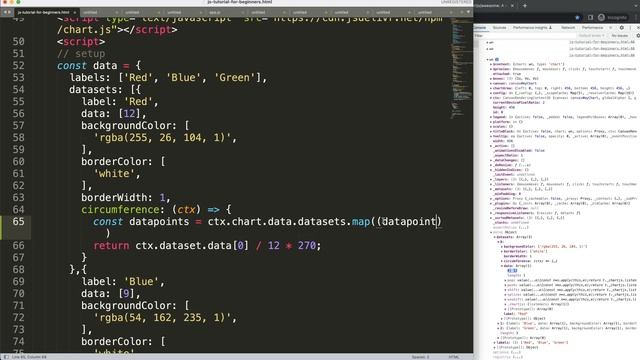
Task: Click line number 65 in the gutter
Action: coord(18,222)
